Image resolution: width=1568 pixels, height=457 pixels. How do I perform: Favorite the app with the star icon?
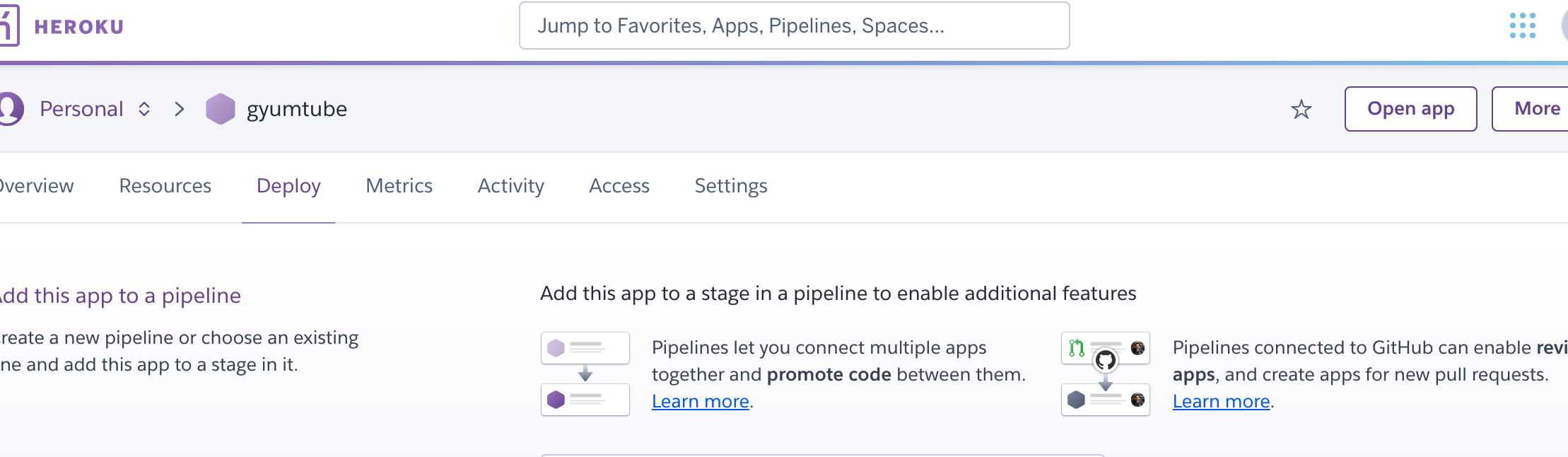coord(1301,109)
